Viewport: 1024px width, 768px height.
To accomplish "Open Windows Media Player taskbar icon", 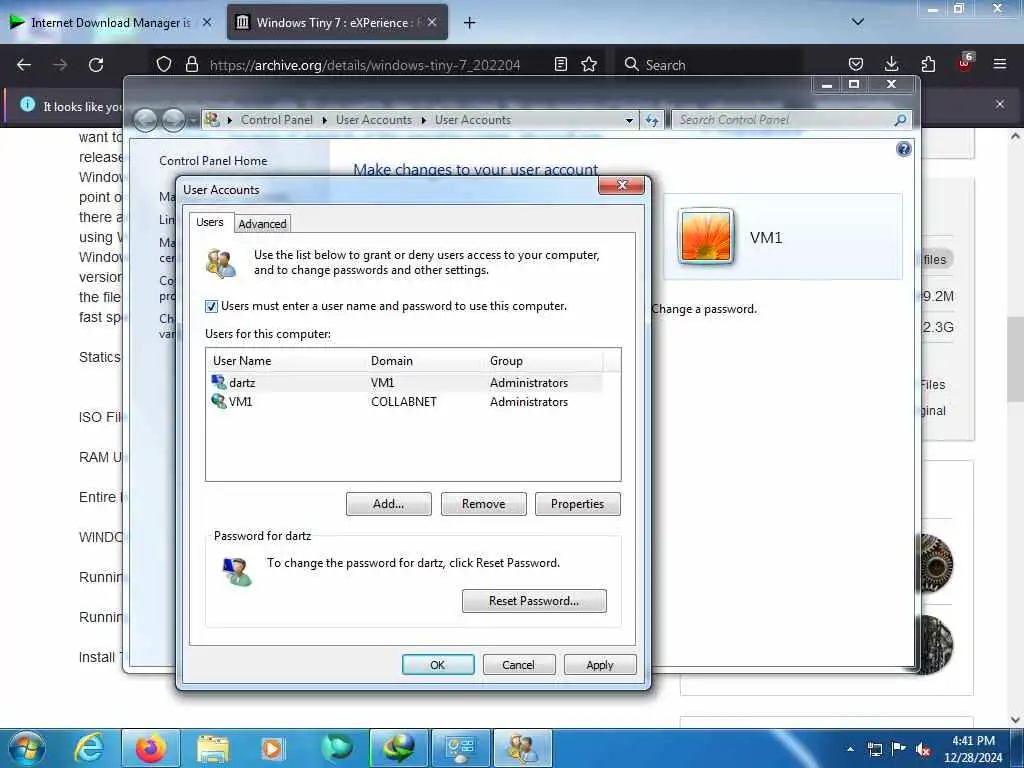I will click(x=273, y=748).
